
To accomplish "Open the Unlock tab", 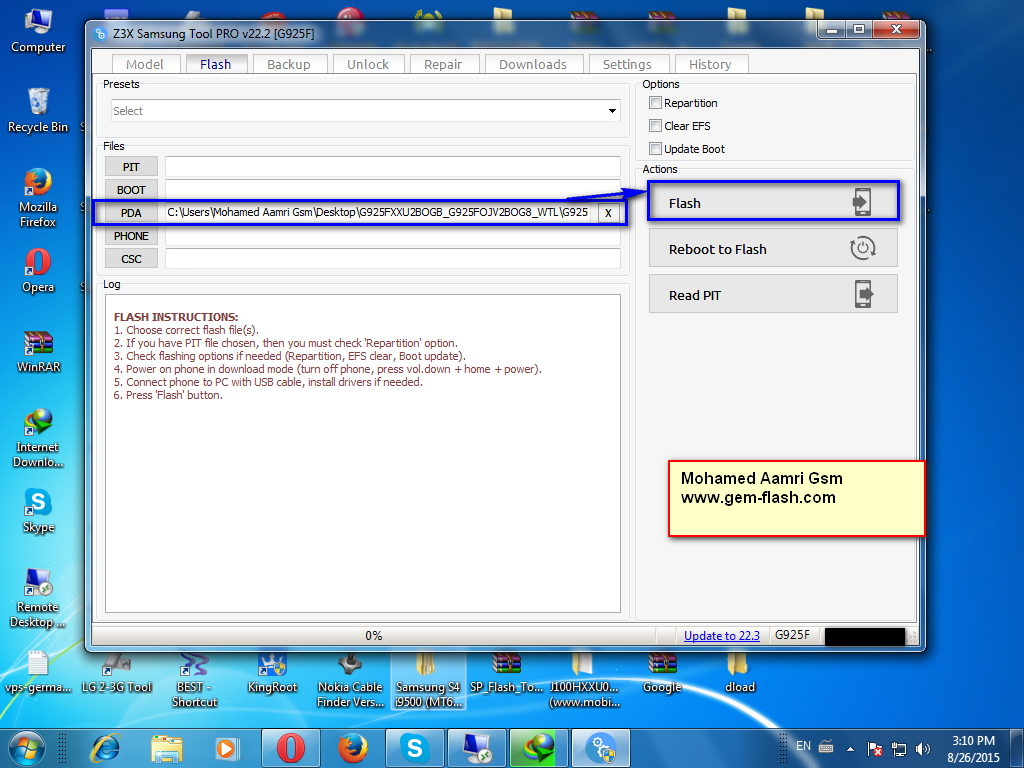I will (368, 64).
